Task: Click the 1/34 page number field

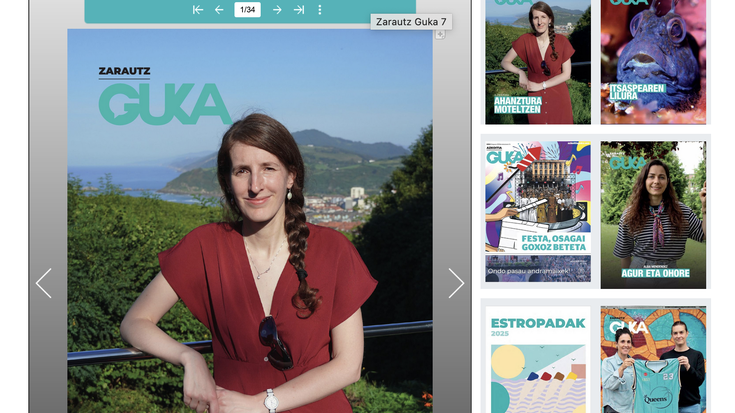Action: point(247,10)
